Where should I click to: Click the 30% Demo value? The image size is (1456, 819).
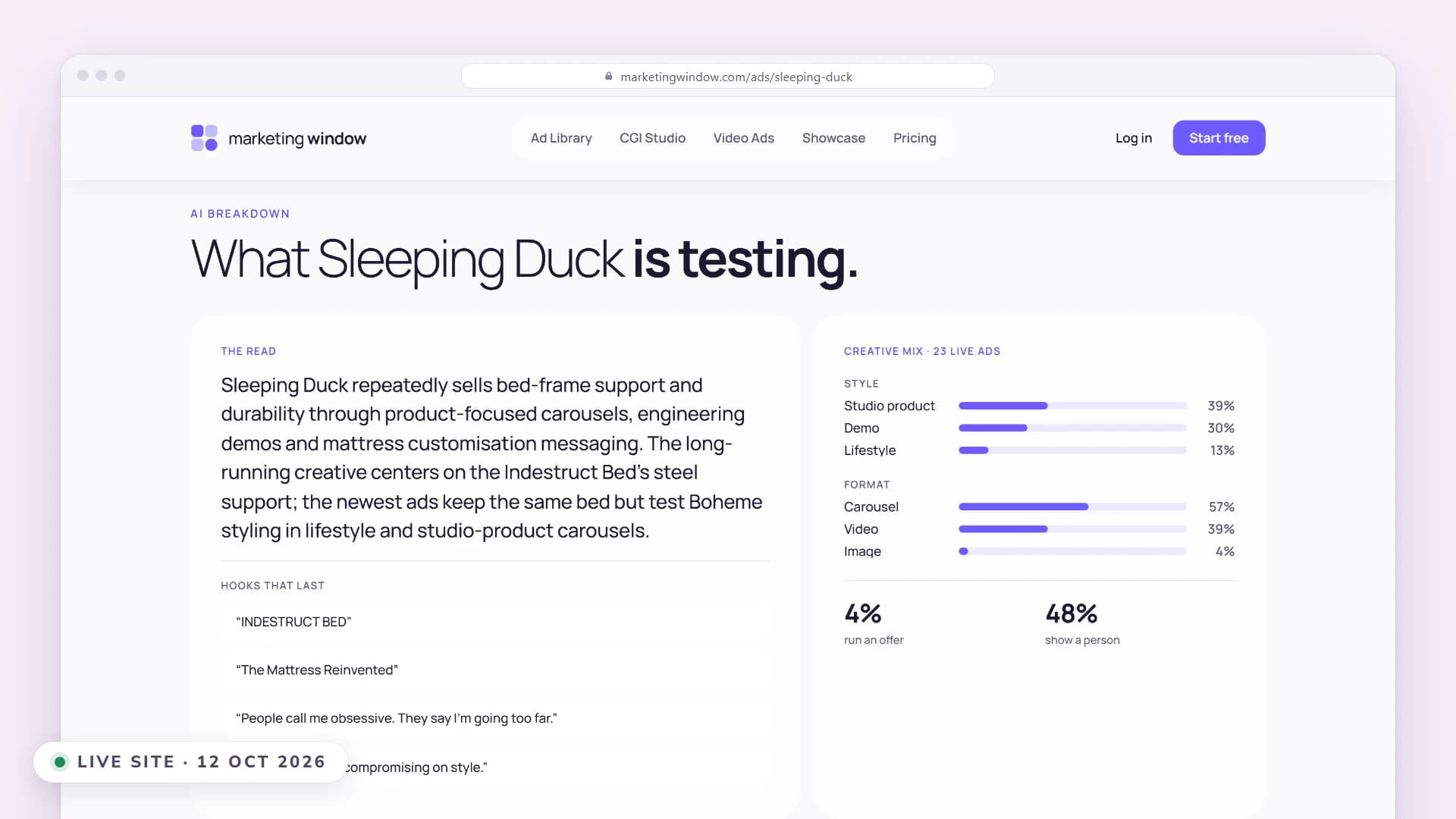[1221, 428]
